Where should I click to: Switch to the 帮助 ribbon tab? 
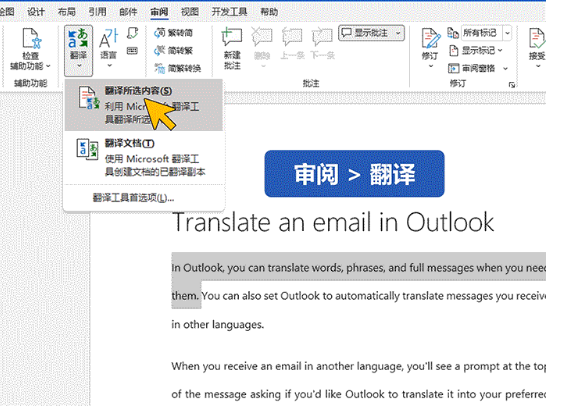click(269, 12)
